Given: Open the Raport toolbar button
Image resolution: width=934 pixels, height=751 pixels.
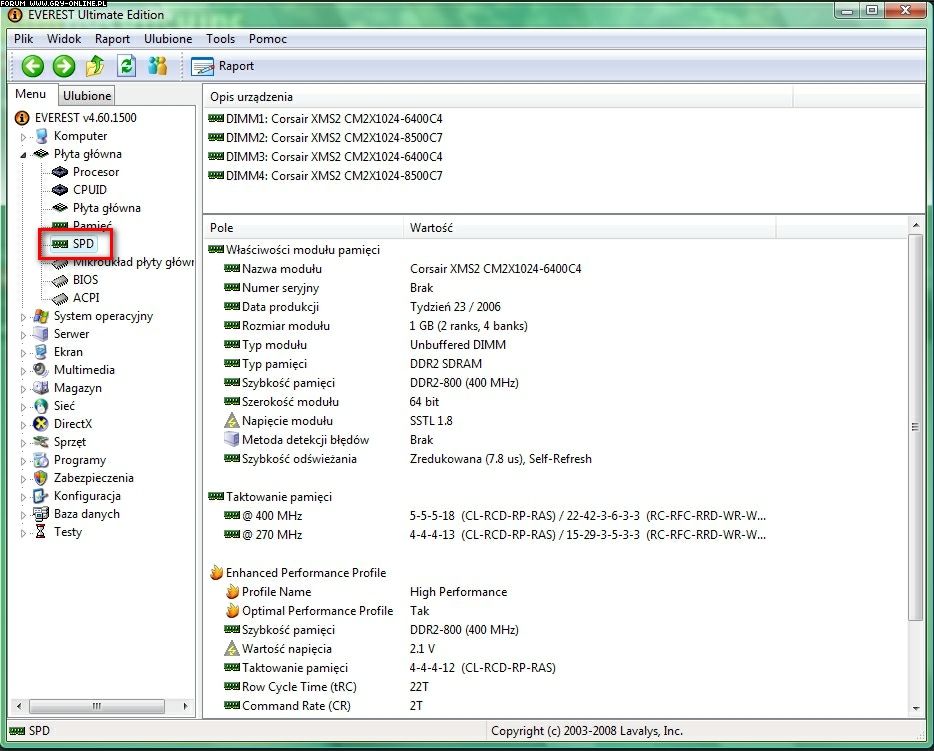Looking at the screenshot, I should [223, 66].
